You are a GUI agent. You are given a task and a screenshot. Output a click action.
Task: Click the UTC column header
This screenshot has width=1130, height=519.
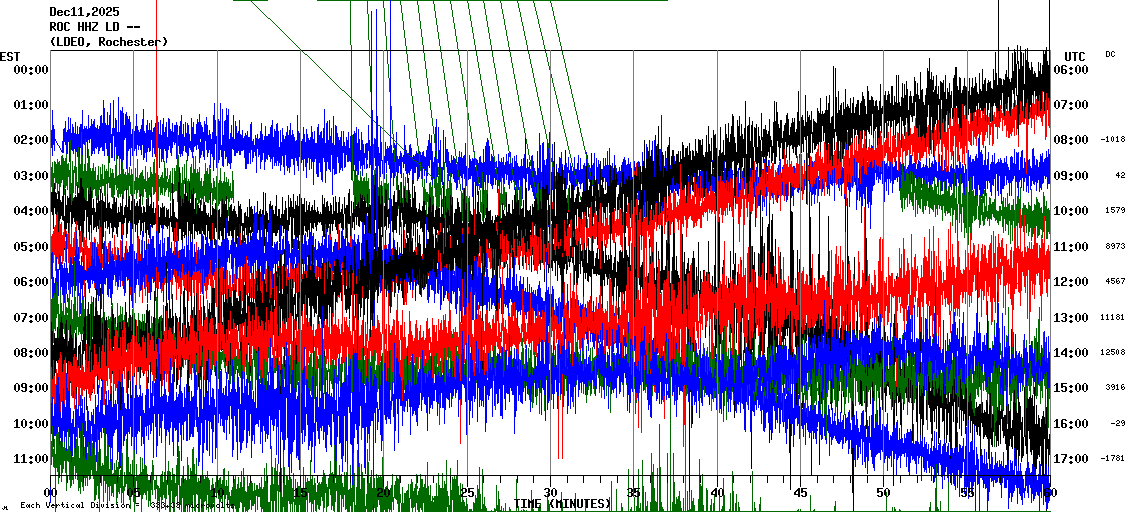pyautogui.click(x=1074, y=56)
